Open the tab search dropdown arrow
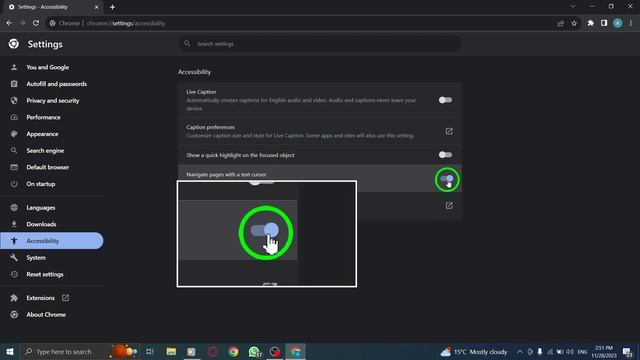The width and height of the screenshot is (640, 360). pyautogui.click(x=573, y=6)
